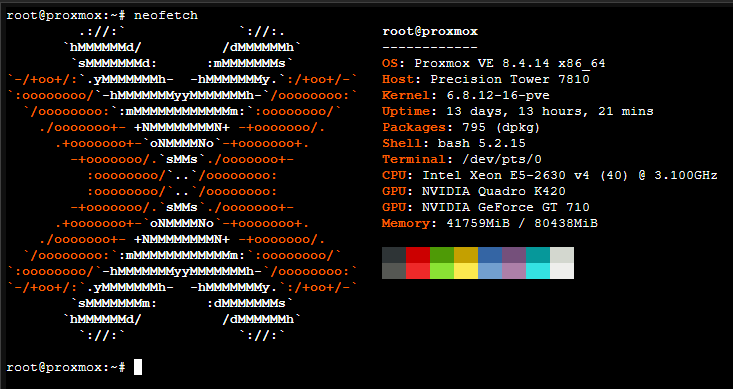
Task: Click the terminal cursor block at the prompt
Action: [138, 367]
